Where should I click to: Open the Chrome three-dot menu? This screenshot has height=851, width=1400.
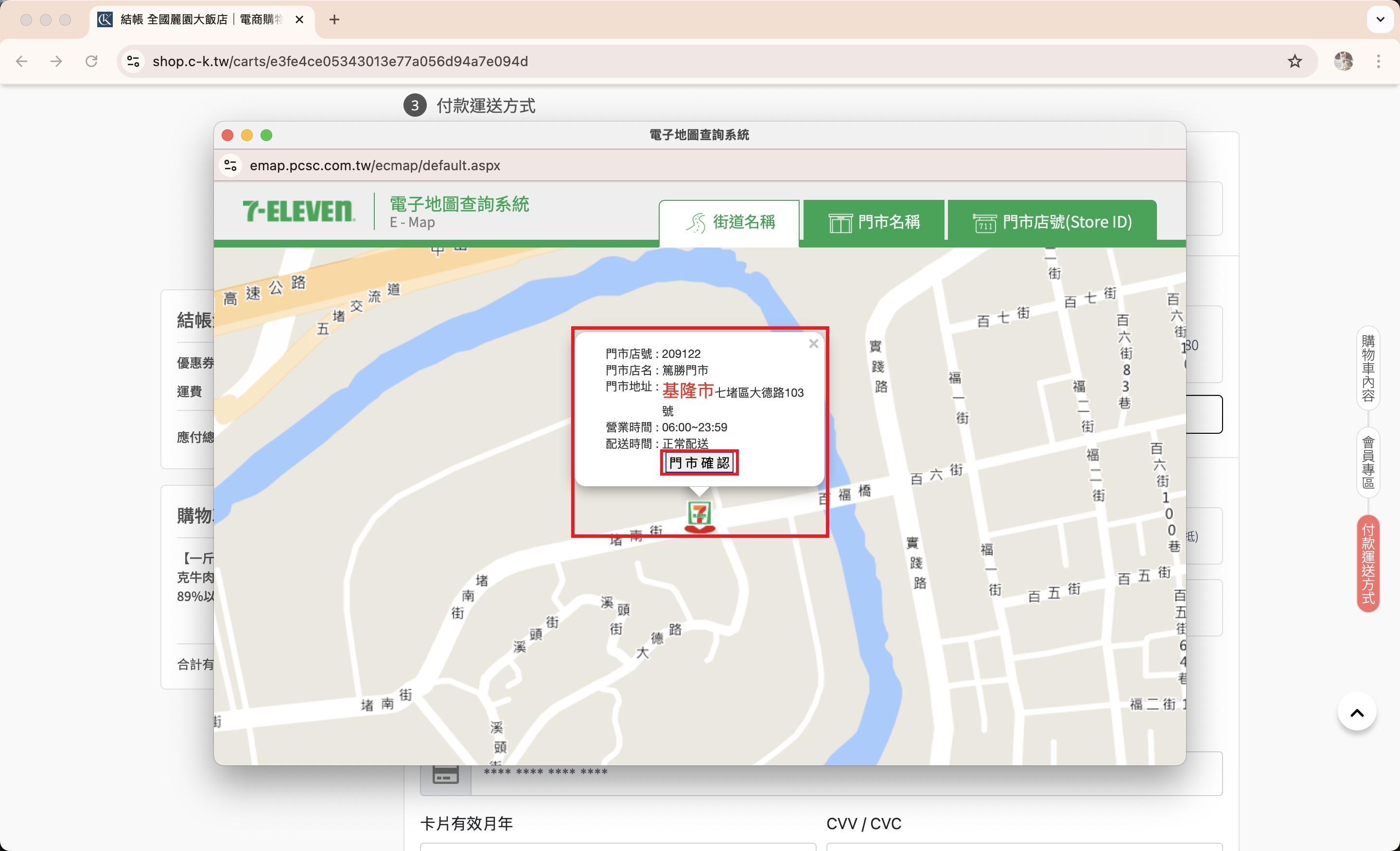[x=1379, y=61]
